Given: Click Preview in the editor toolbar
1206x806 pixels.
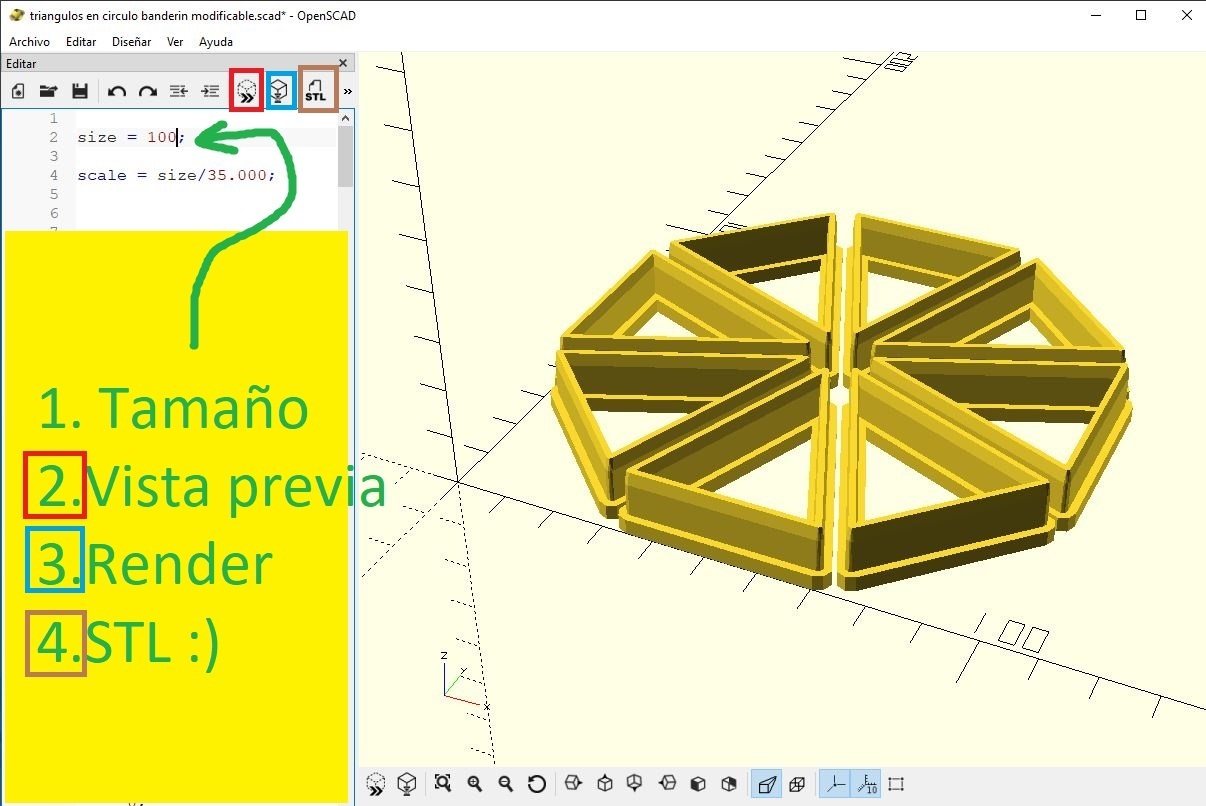Looking at the screenshot, I should point(247,92).
